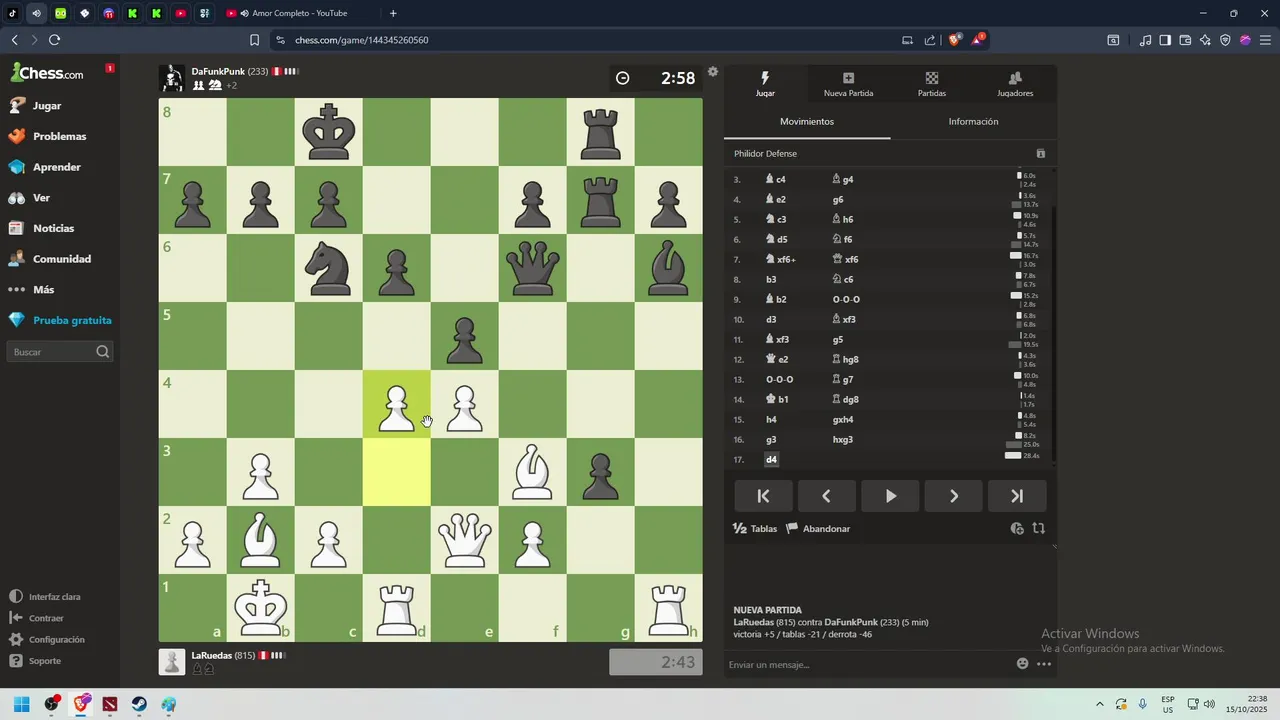
Task: Open the Jugadores tab
Action: tap(1015, 83)
